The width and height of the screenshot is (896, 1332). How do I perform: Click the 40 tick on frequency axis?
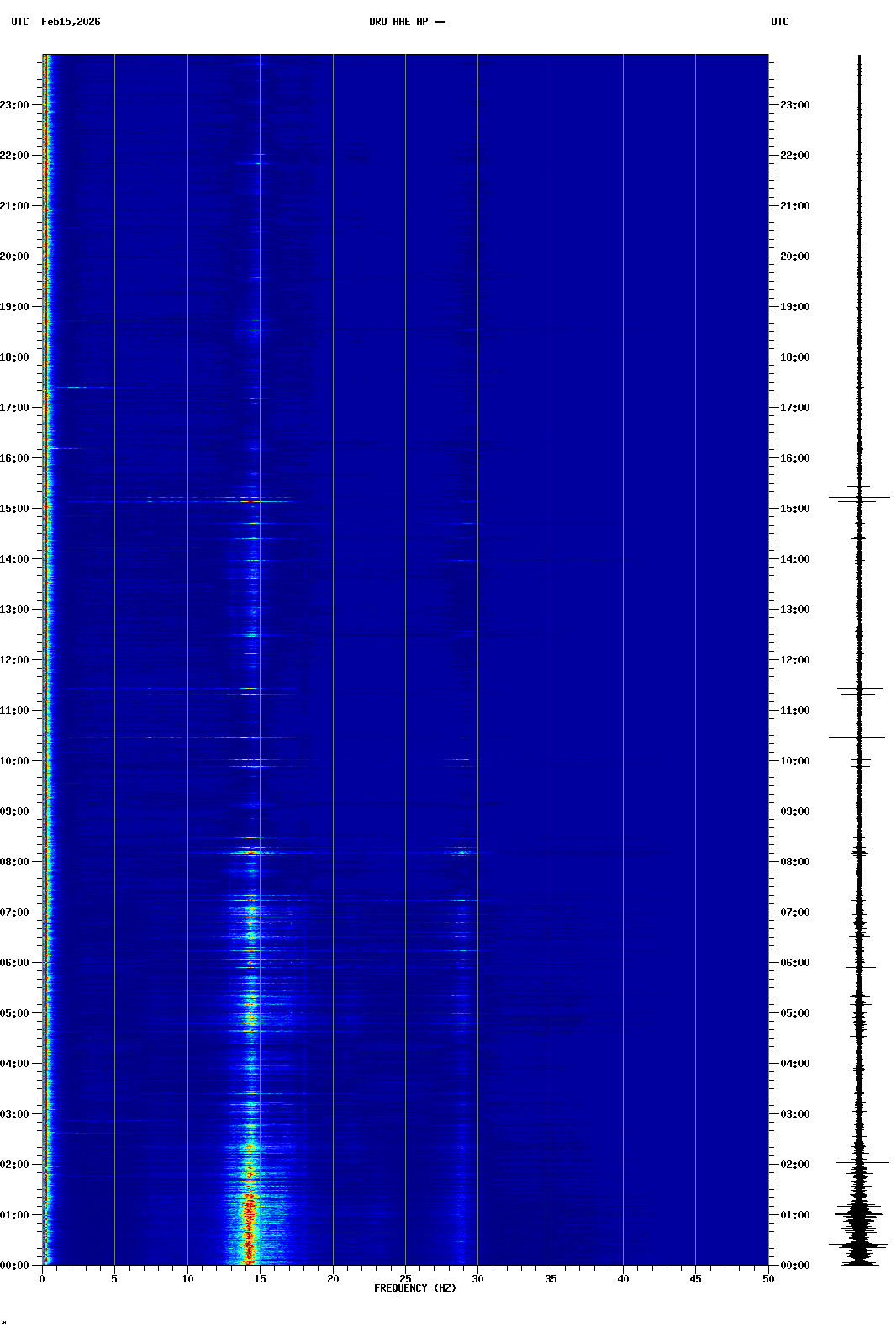tap(623, 1279)
